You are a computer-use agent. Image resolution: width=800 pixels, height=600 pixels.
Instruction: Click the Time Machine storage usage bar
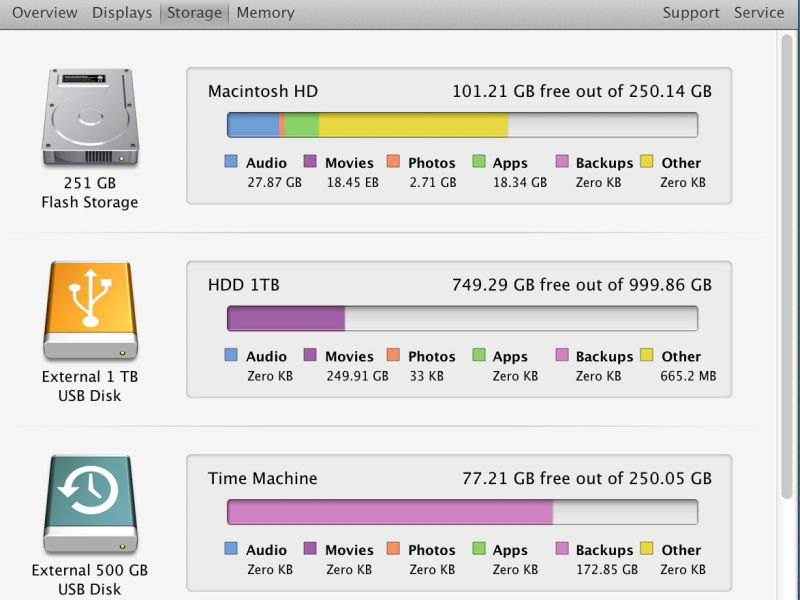(462, 512)
